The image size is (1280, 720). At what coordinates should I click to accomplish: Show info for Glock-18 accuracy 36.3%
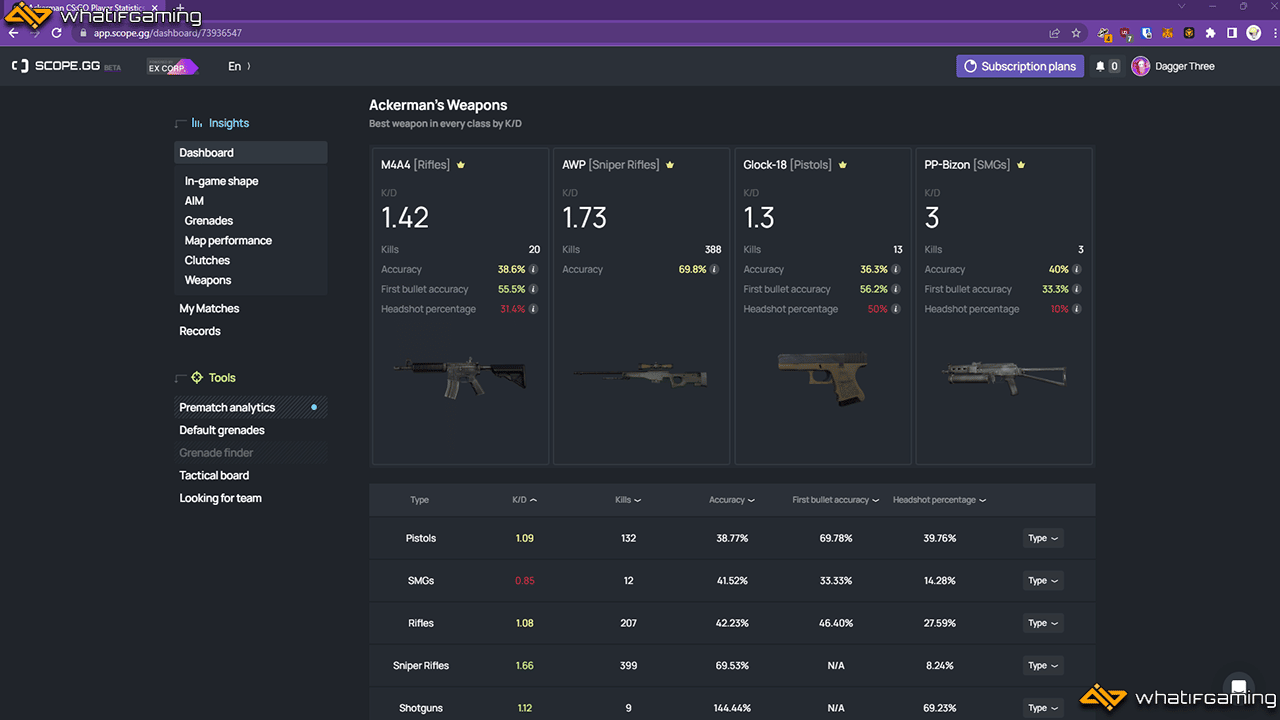896,269
